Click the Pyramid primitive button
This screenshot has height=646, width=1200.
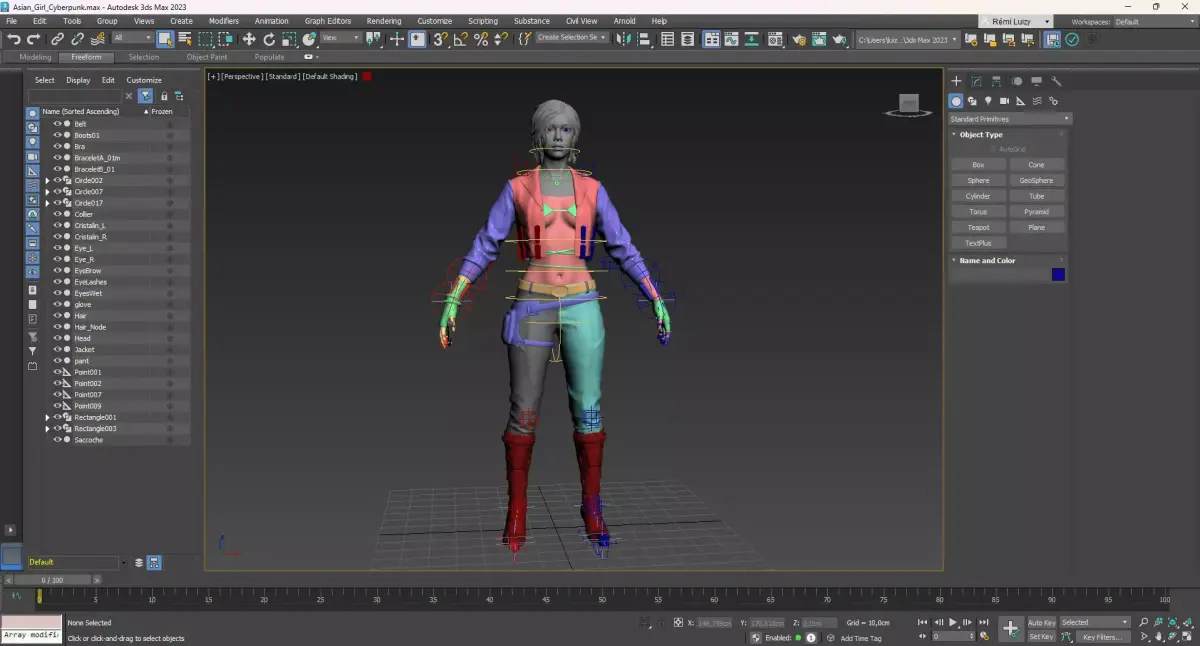1037,212
